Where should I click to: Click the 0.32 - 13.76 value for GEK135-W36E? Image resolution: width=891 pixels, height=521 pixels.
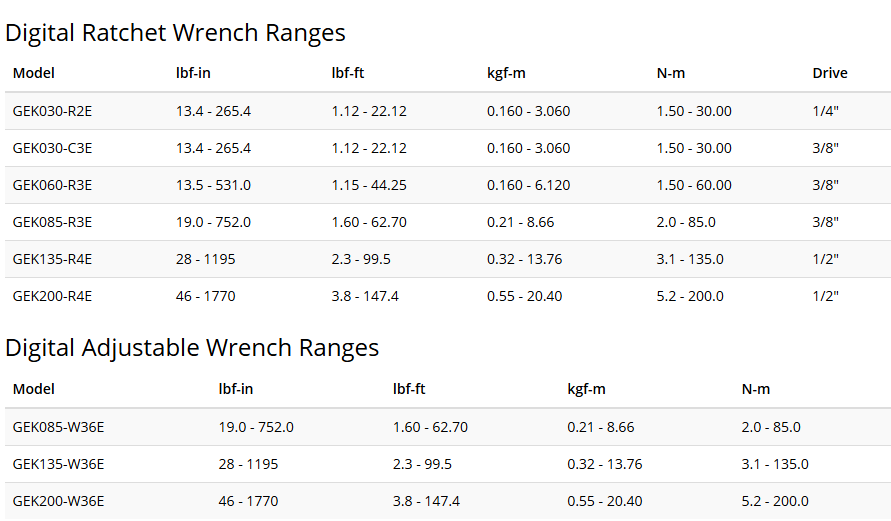point(605,464)
